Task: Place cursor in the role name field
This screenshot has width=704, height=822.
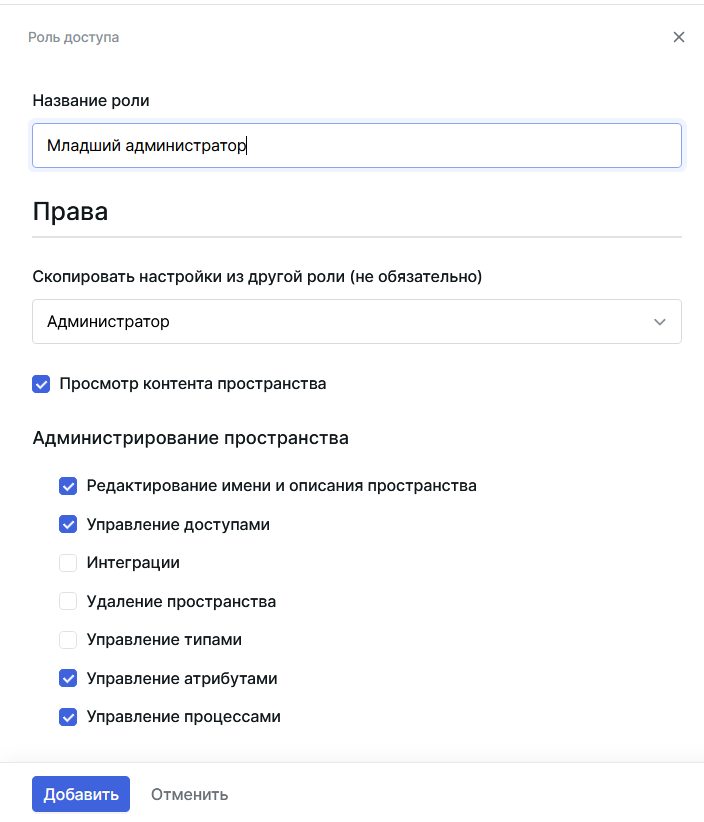Action: pos(356,145)
